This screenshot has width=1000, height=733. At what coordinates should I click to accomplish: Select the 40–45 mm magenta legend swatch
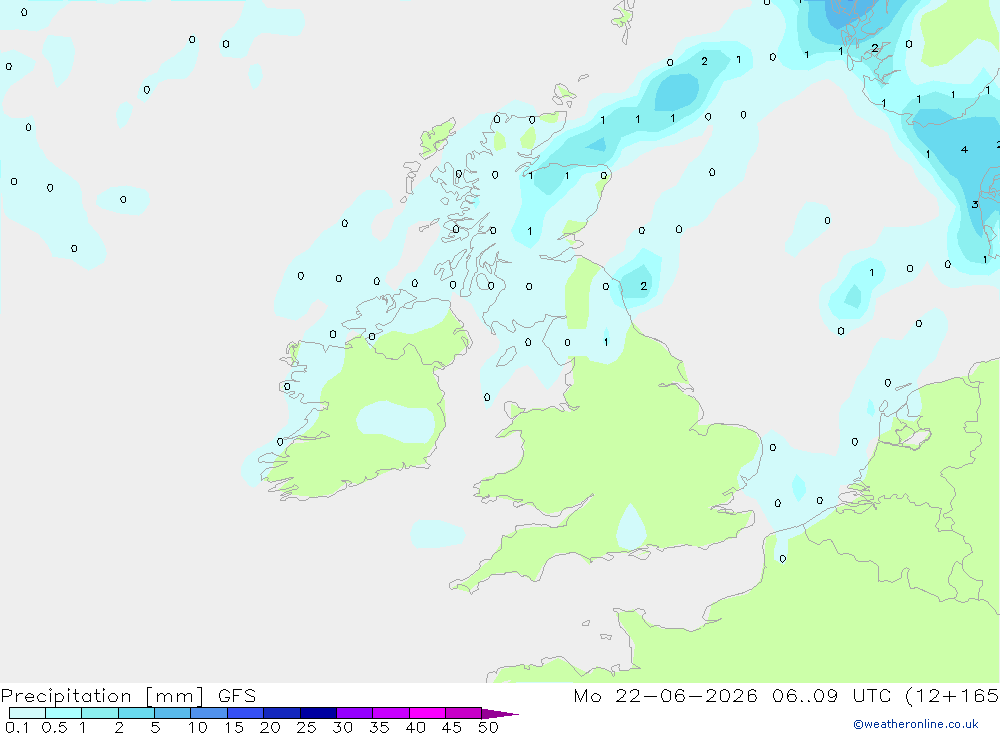[x=427, y=713]
